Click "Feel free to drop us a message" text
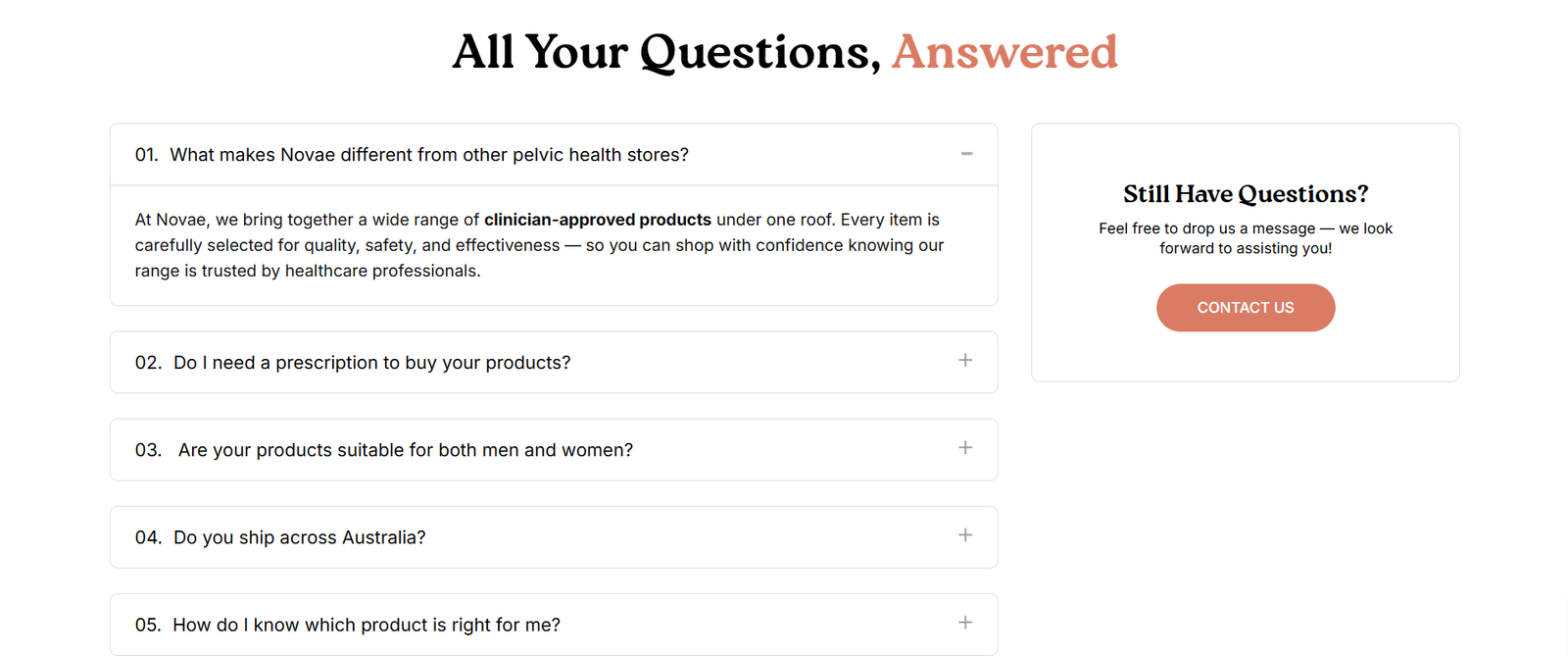 pos(1206,228)
